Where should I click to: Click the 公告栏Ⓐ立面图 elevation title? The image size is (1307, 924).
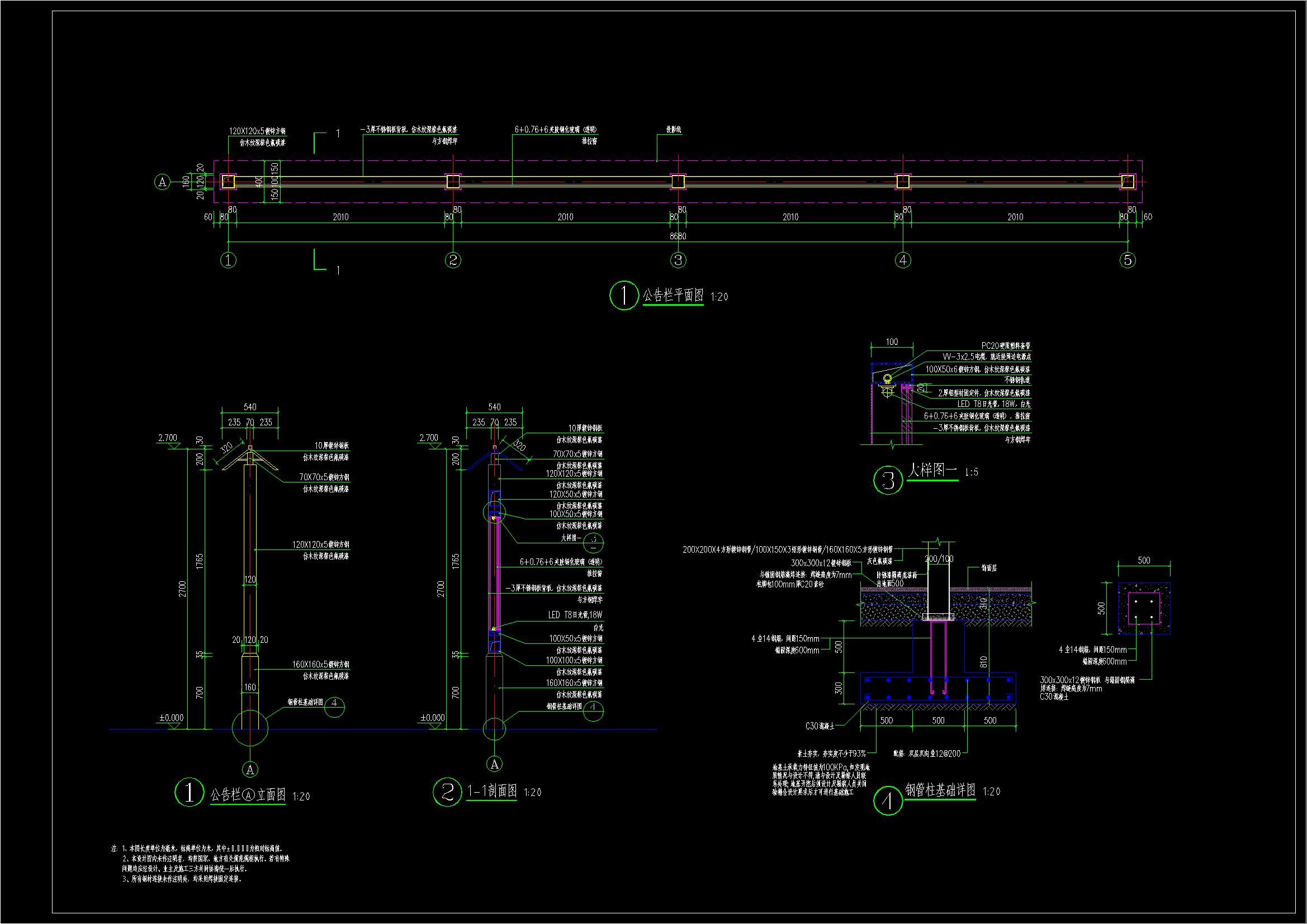point(248,795)
